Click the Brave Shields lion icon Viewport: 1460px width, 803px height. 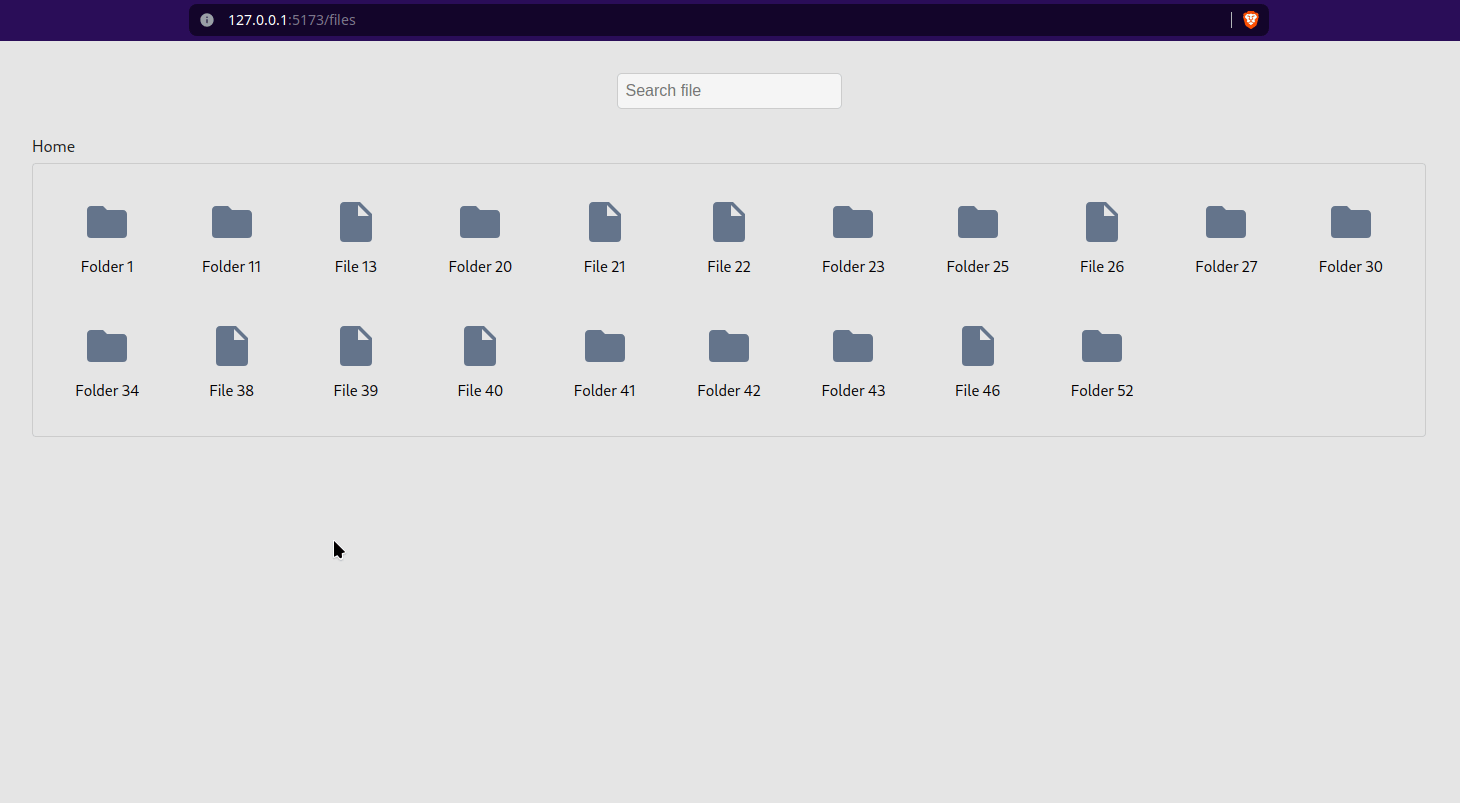[1250, 20]
